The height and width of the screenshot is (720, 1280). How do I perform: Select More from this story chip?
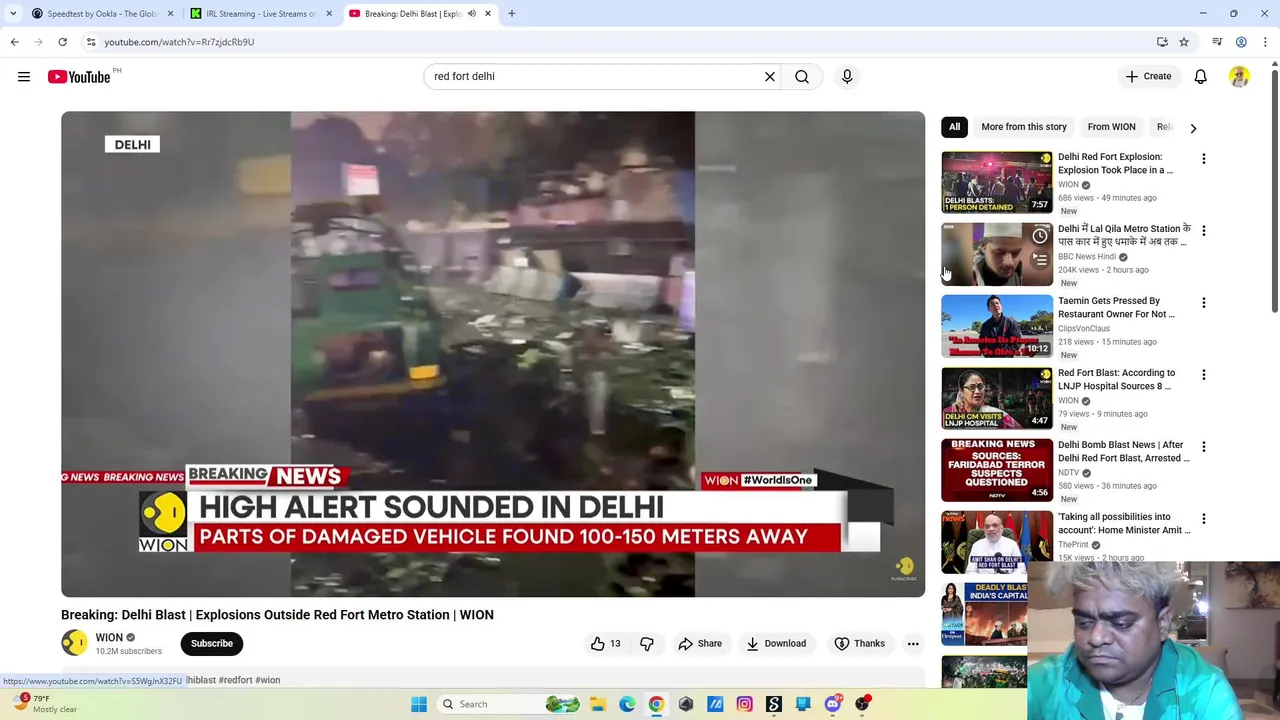[x=1024, y=127]
